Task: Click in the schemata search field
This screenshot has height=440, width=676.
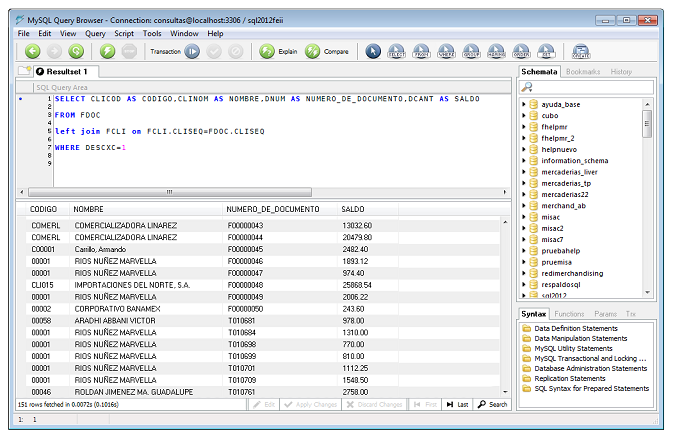Action: coord(586,87)
